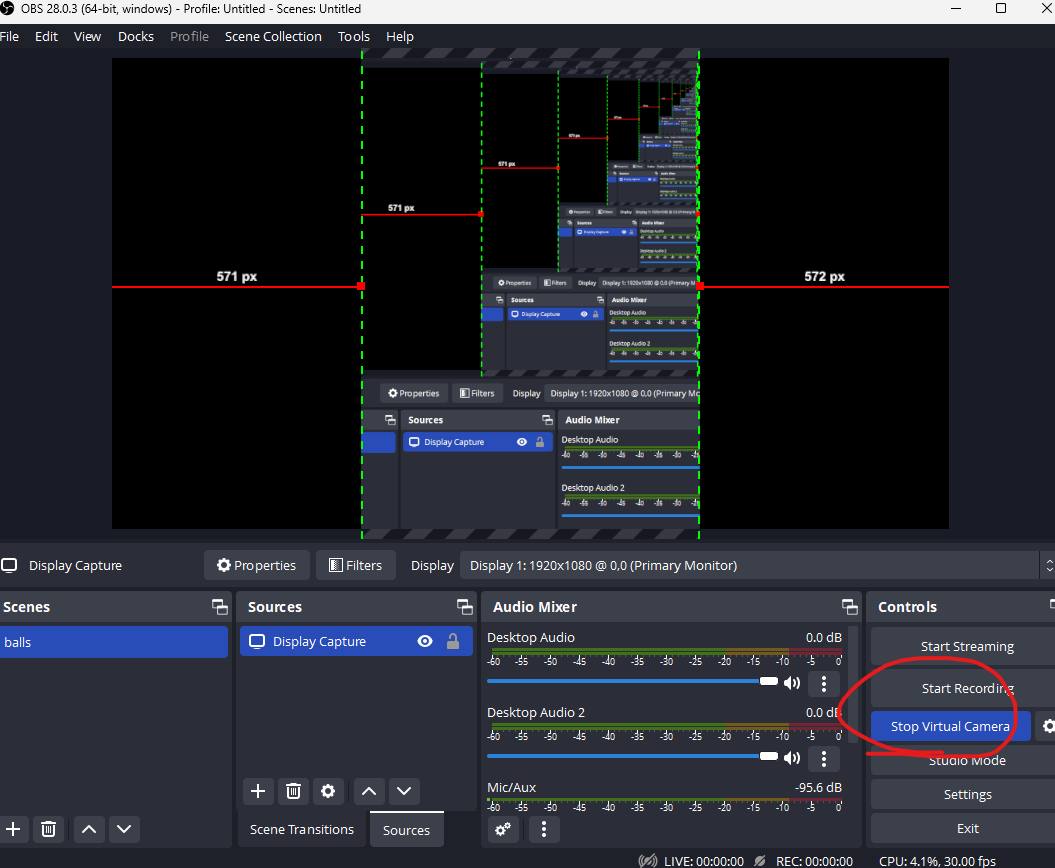Click the Audio Mixer vertical scrollbar
1055x868 pixels.
(853, 684)
